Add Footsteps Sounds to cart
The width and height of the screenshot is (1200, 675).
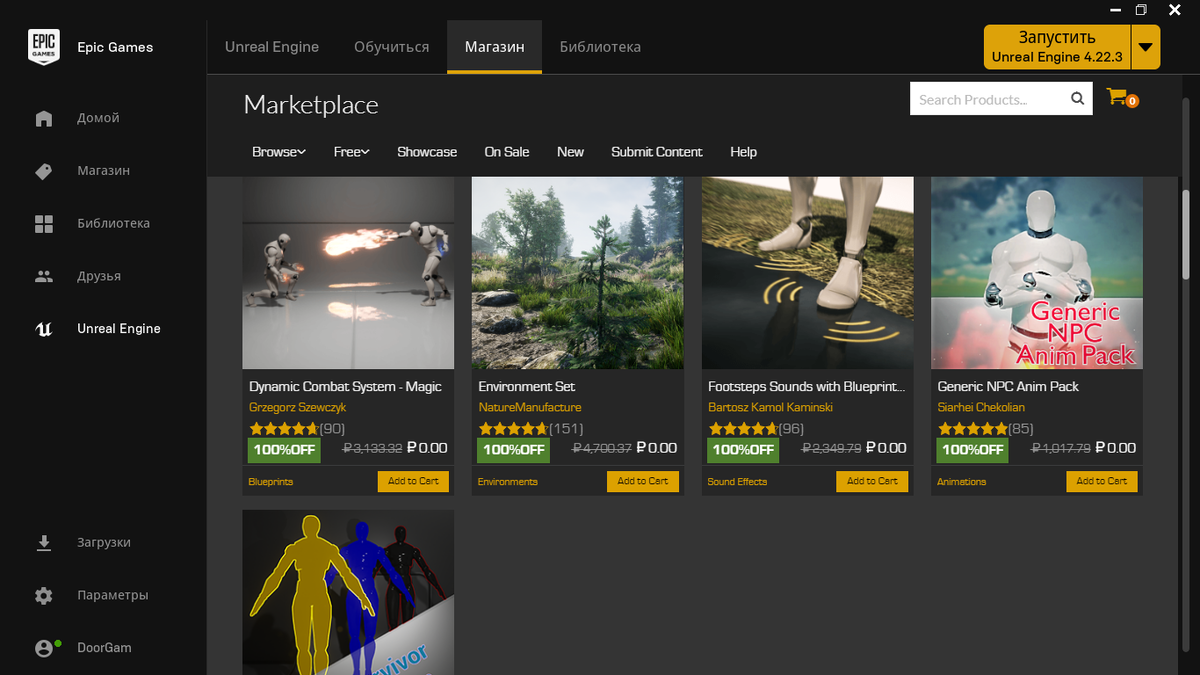[x=873, y=481]
